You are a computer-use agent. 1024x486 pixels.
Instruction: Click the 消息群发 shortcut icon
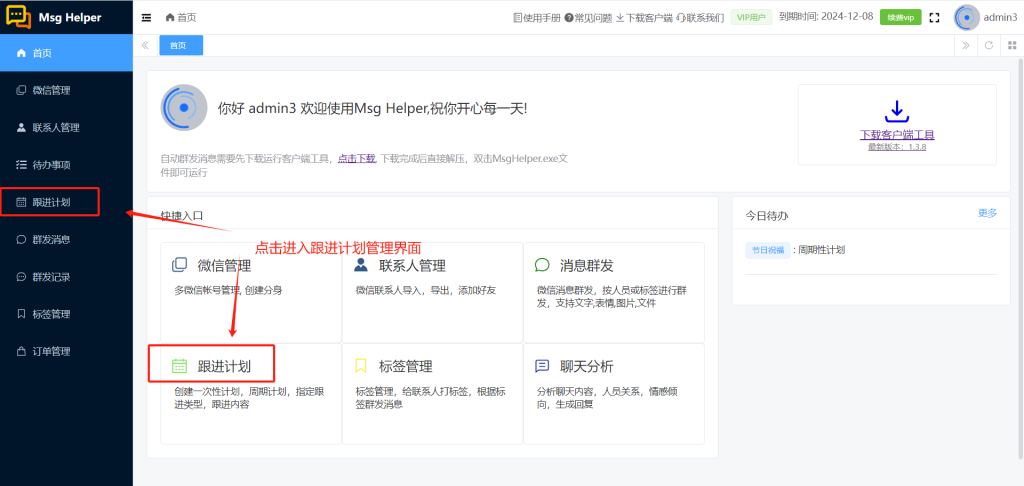click(x=542, y=265)
